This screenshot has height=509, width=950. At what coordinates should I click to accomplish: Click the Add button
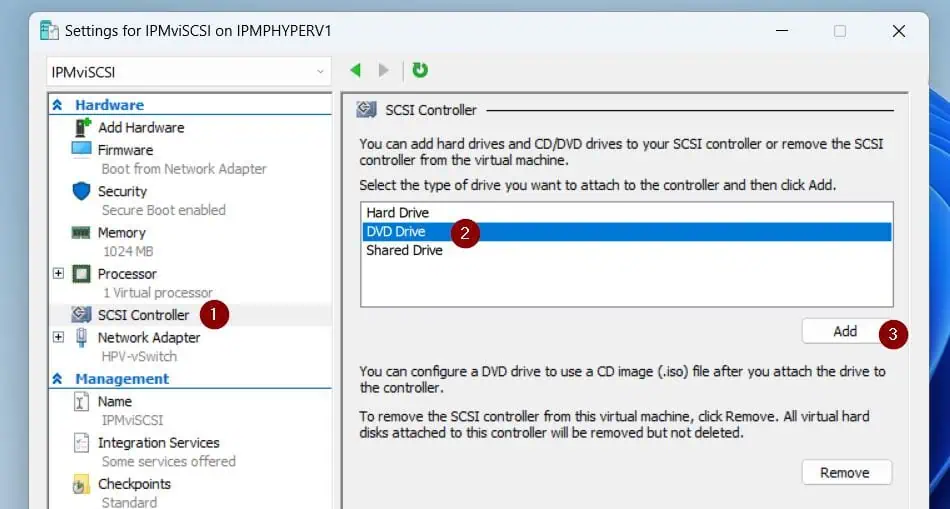click(x=845, y=331)
